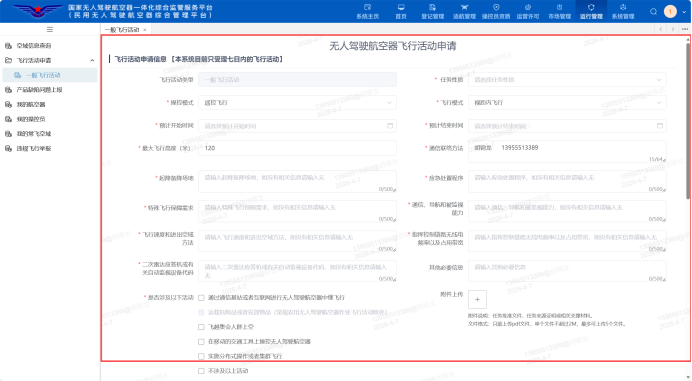The image size is (692, 381).
Task: Open the 任务性质 dropdown
Action: tap(567, 80)
